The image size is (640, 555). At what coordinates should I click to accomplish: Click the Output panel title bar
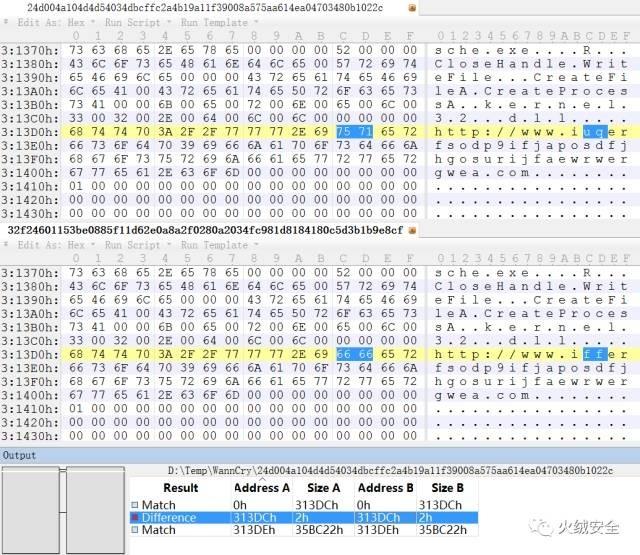tap(320, 455)
